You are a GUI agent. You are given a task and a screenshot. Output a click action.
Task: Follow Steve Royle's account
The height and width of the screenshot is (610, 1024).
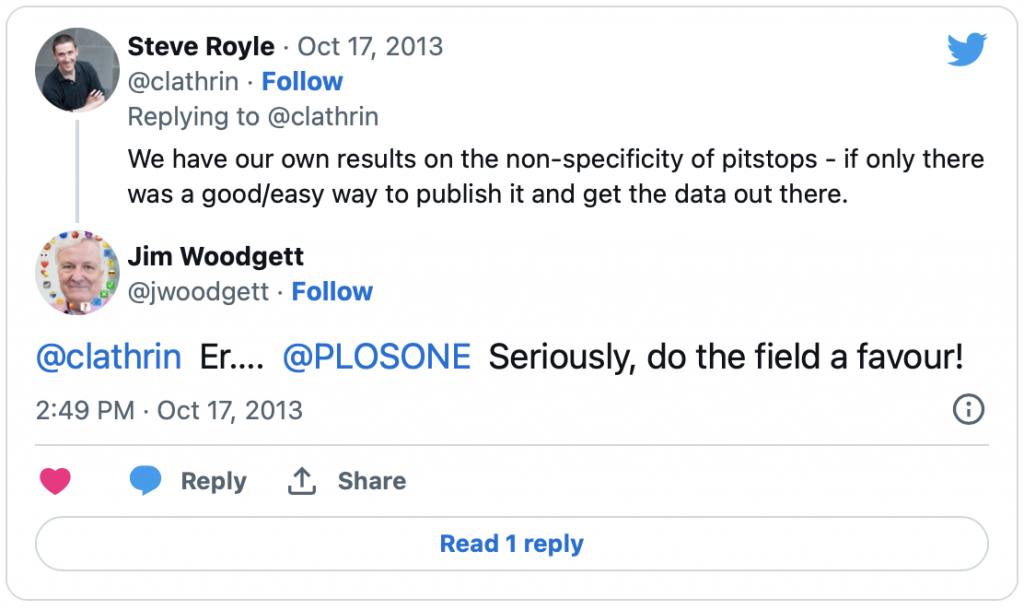[x=302, y=82]
